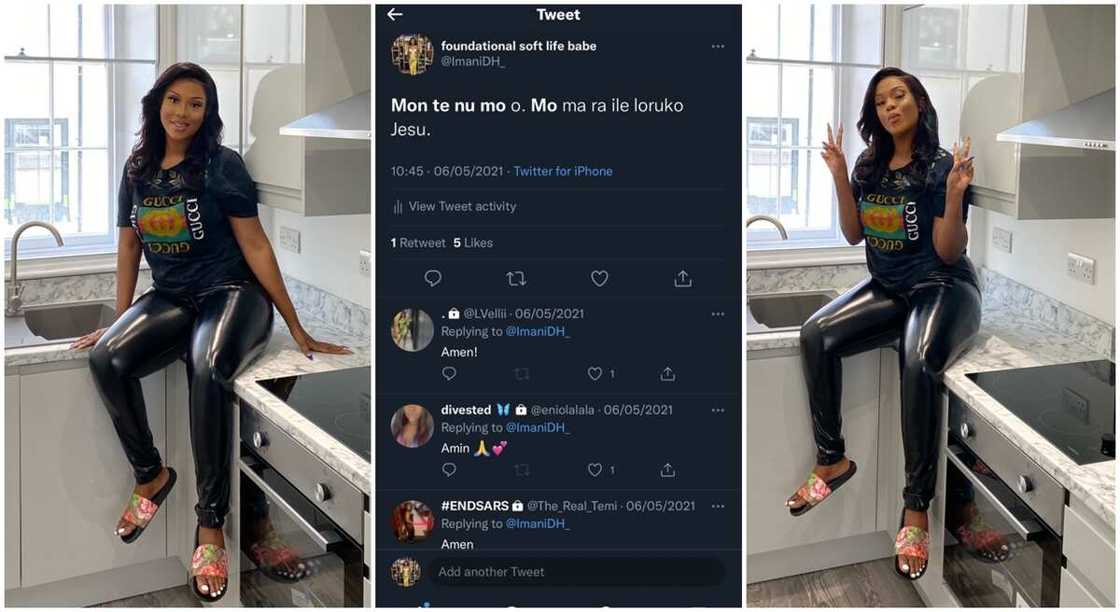Reply to divested's 'Amin' comment
Screen dimensions: 1120x612
[449, 470]
